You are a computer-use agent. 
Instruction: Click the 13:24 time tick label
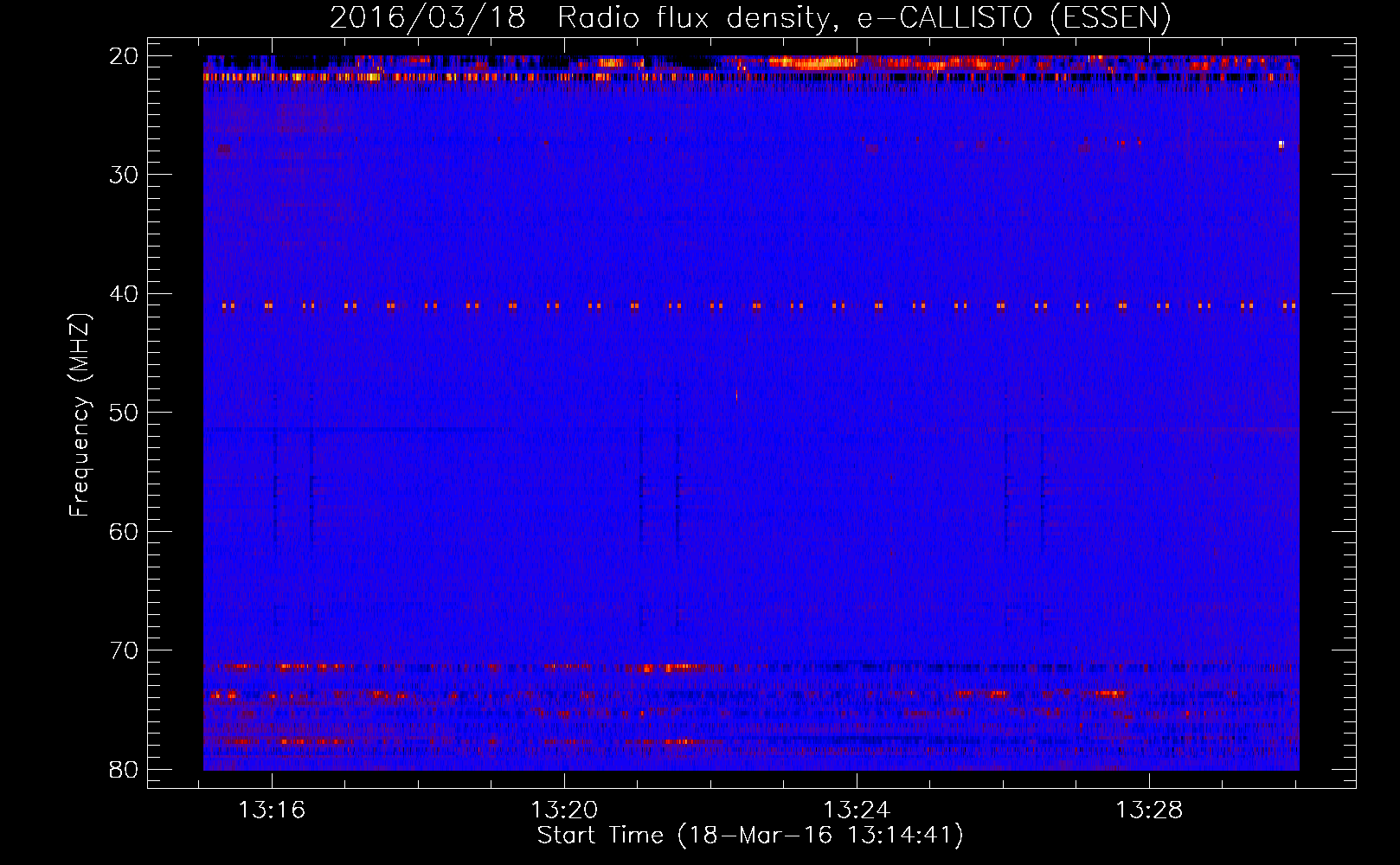[857, 811]
